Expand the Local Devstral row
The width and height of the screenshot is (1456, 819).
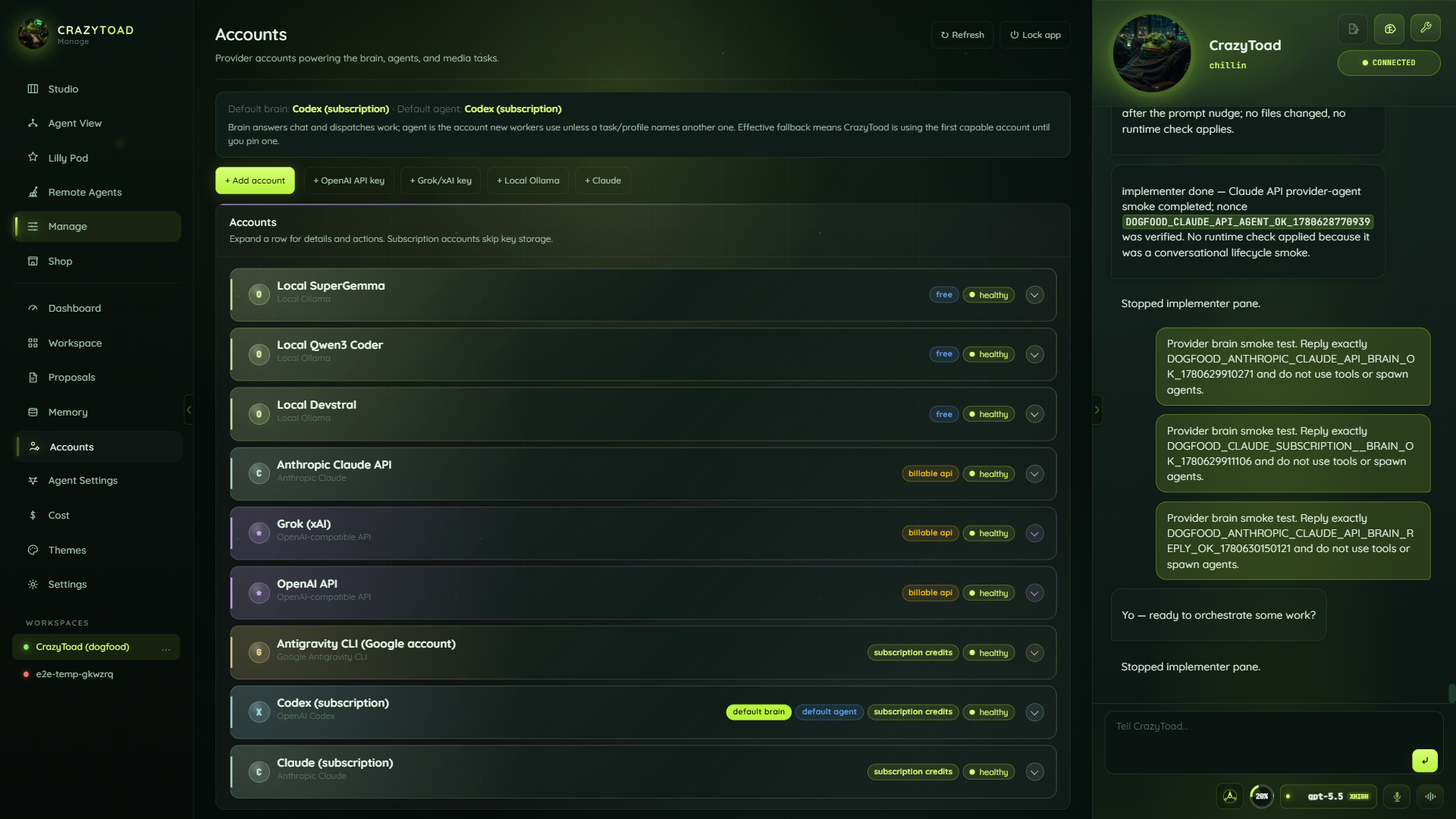click(x=1034, y=414)
